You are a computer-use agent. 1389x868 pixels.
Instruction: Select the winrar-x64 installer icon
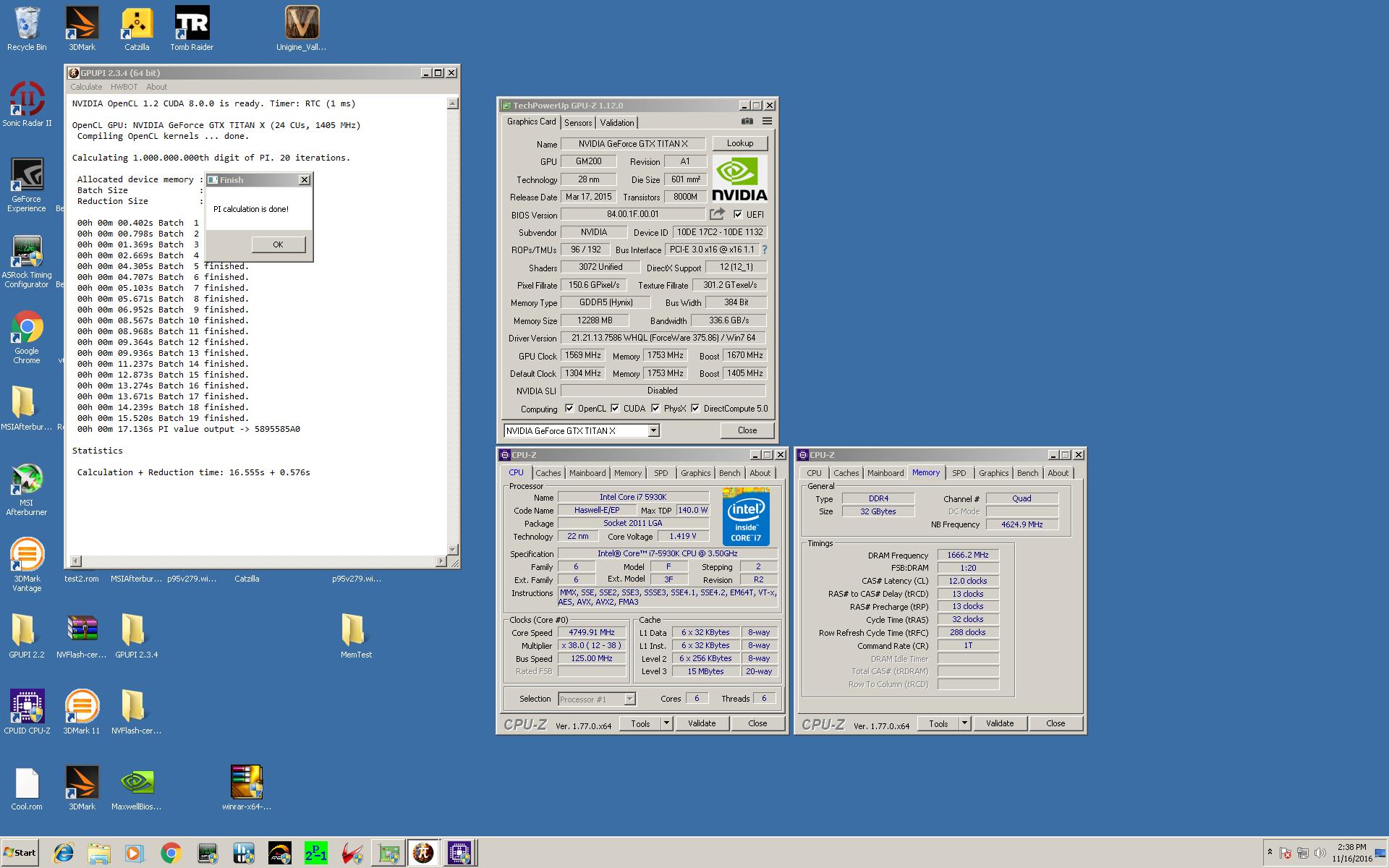point(247,788)
